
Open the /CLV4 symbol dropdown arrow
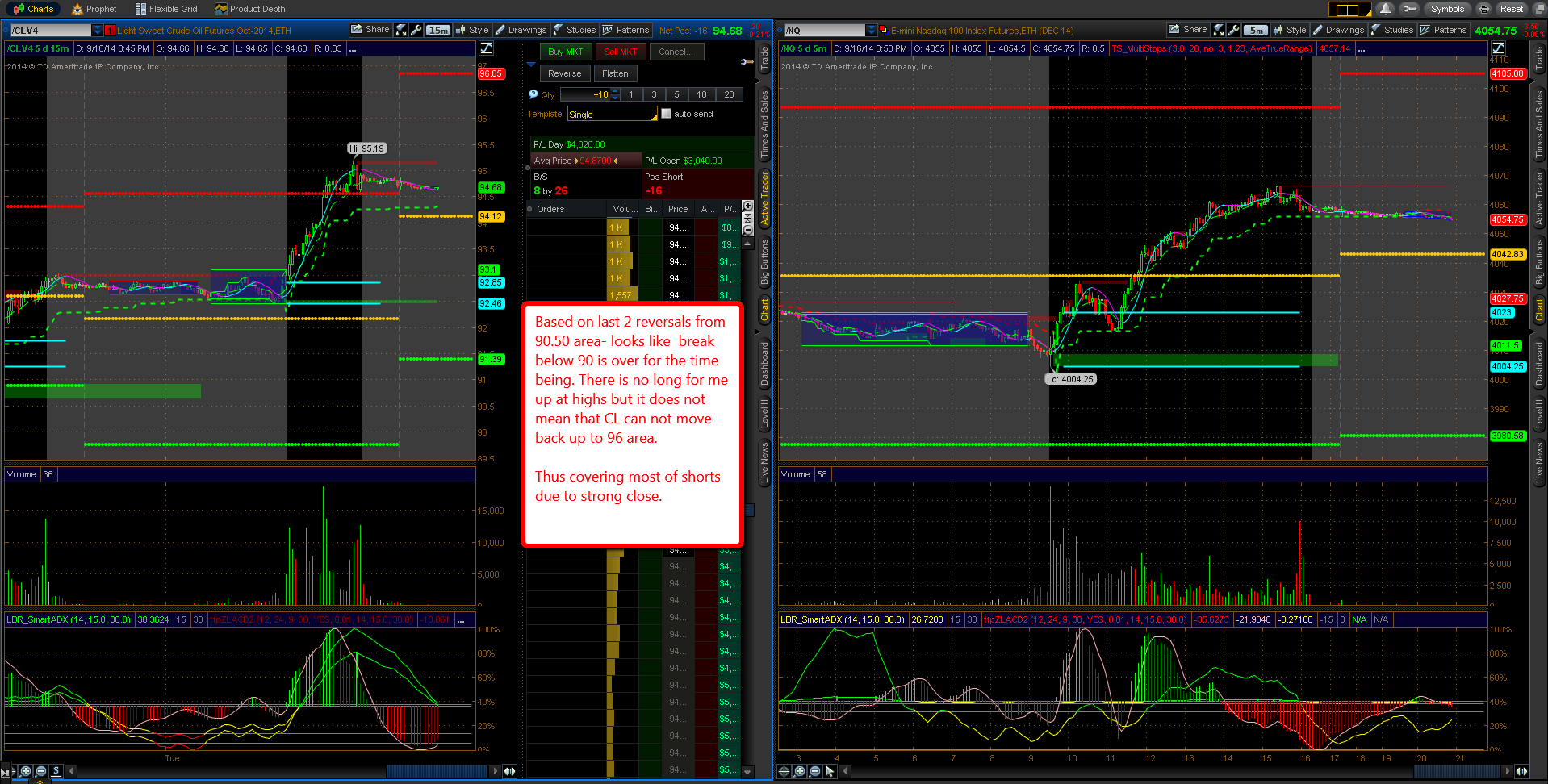(x=98, y=31)
